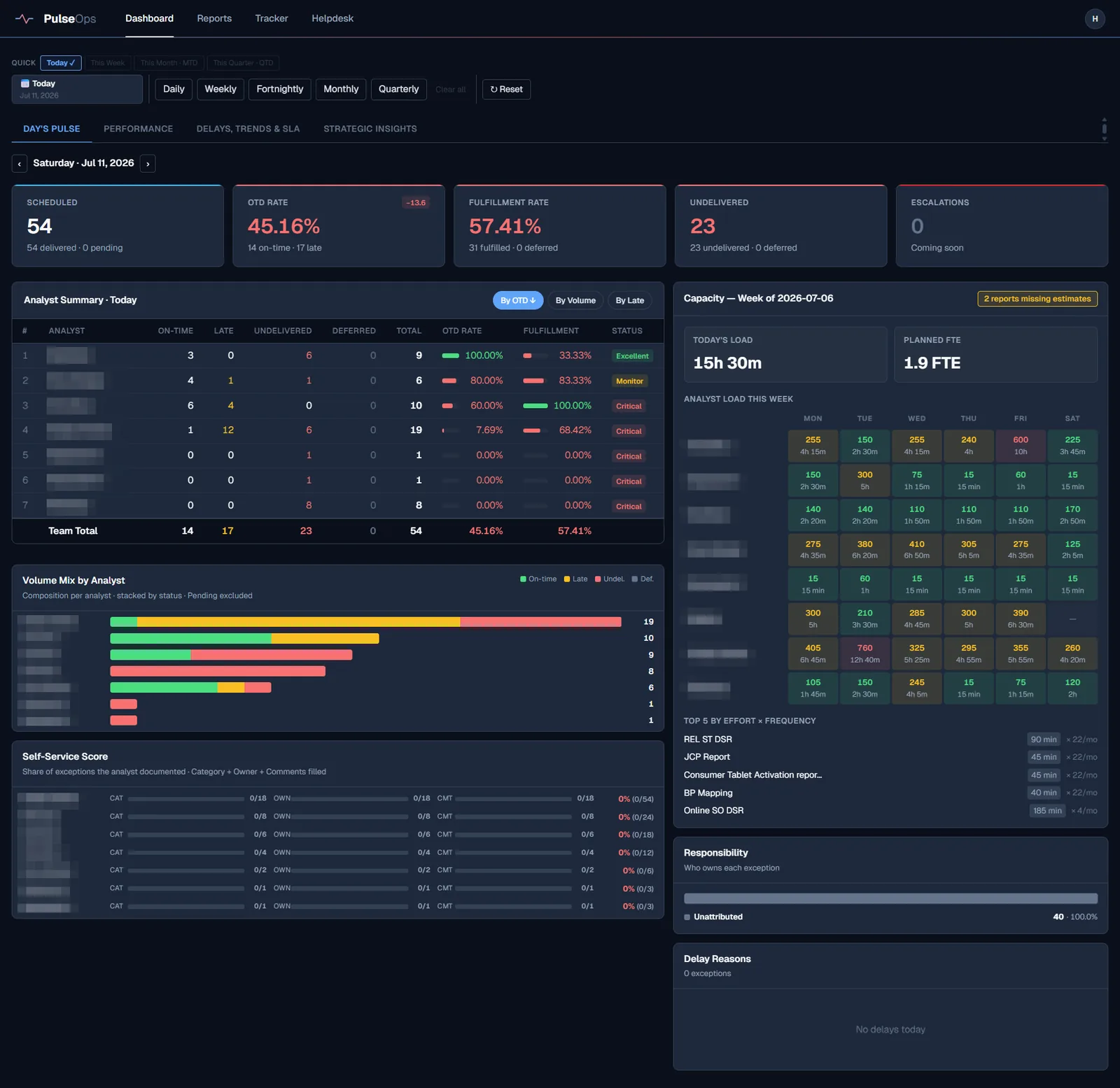Click the Unattributed responsibility bar
Image resolution: width=1120 pixels, height=1088 pixels.
(x=890, y=898)
